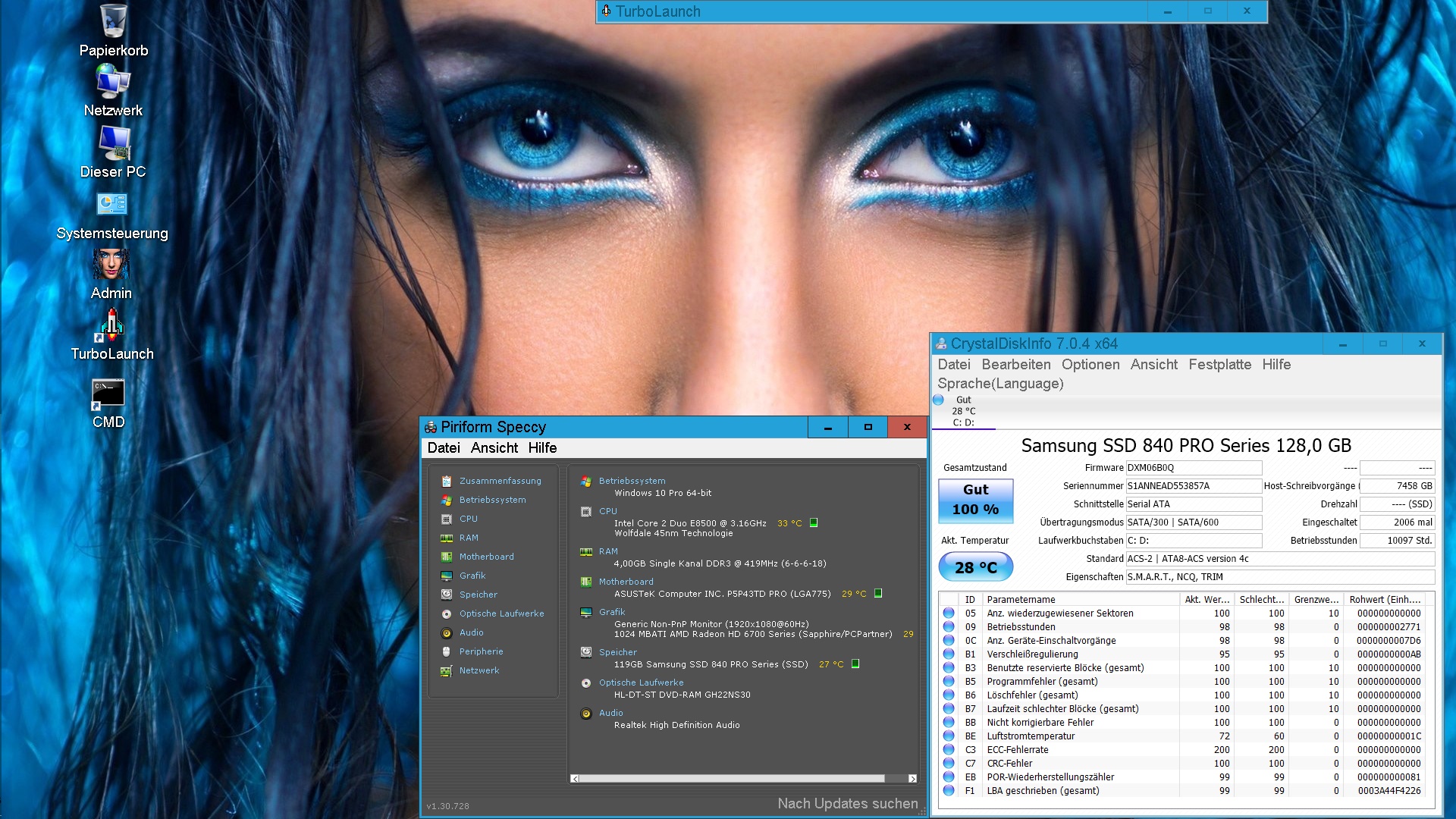Click the right arrow of Speccy's horizontal scrollbar
Image resolution: width=1456 pixels, height=819 pixels.
click(x=912, y=779)
